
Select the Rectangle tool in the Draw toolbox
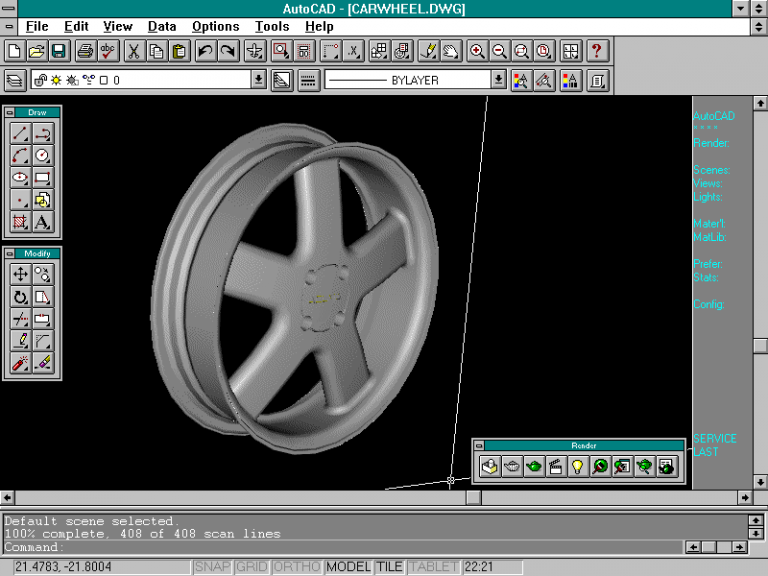click(43, 178)
